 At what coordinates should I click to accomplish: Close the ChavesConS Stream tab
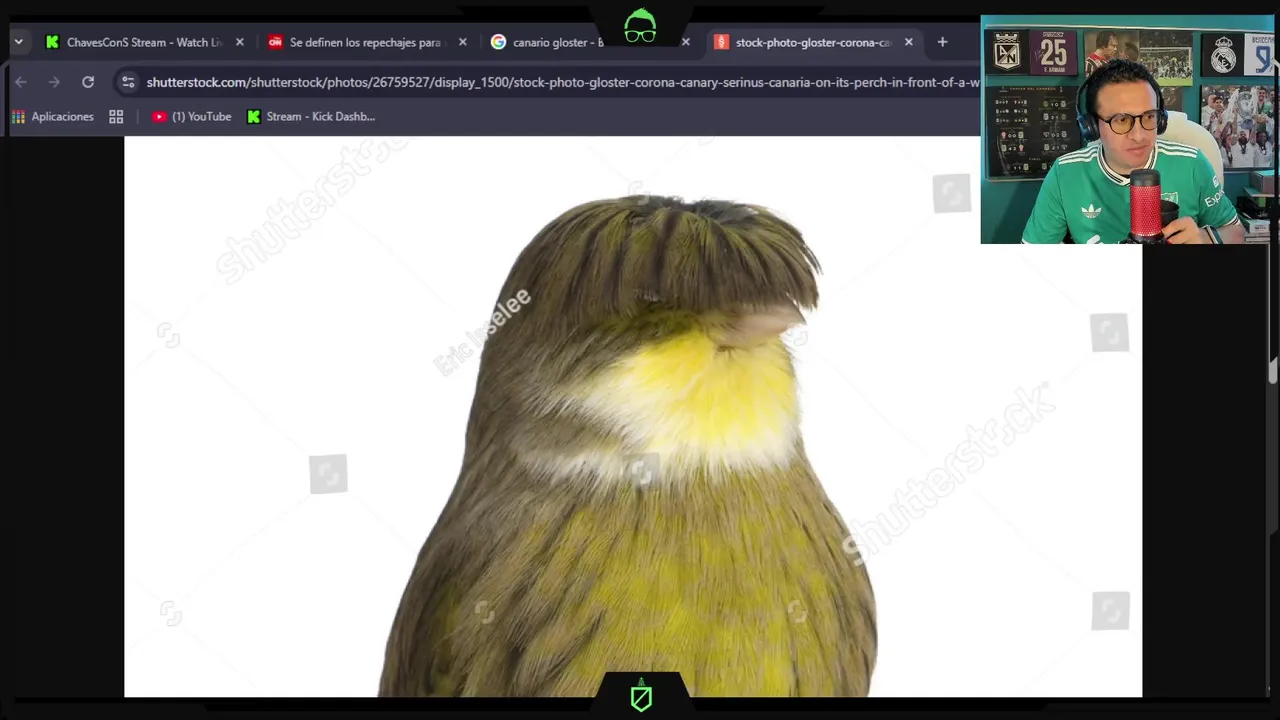[x=239, y=42]
